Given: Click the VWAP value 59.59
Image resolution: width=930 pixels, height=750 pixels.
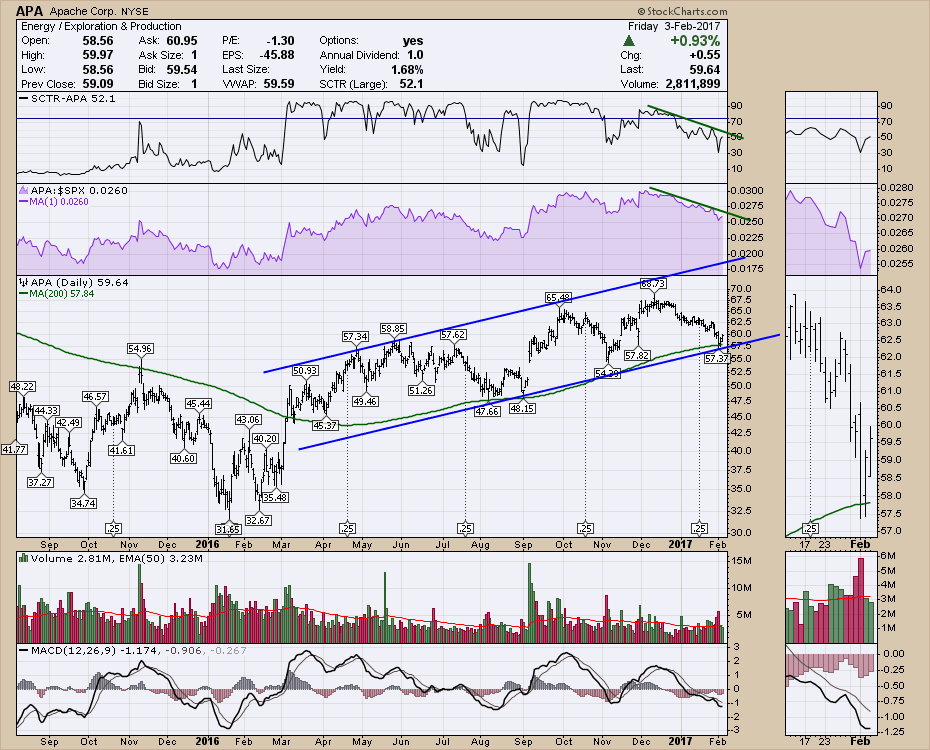Looking at the screenshot, I should click(279, 84).
